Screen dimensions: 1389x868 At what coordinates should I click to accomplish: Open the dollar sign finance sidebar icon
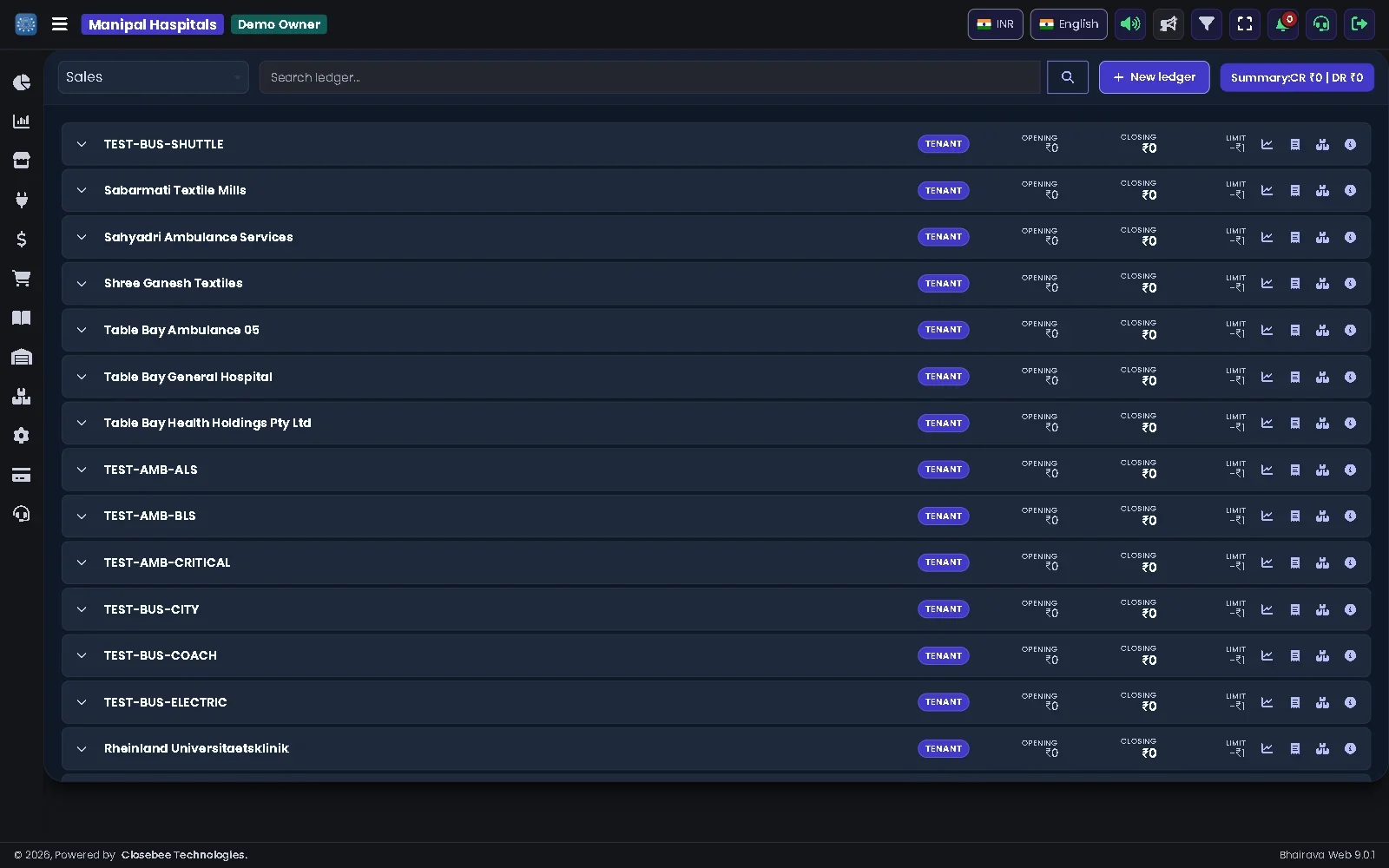tap(22, 239)
